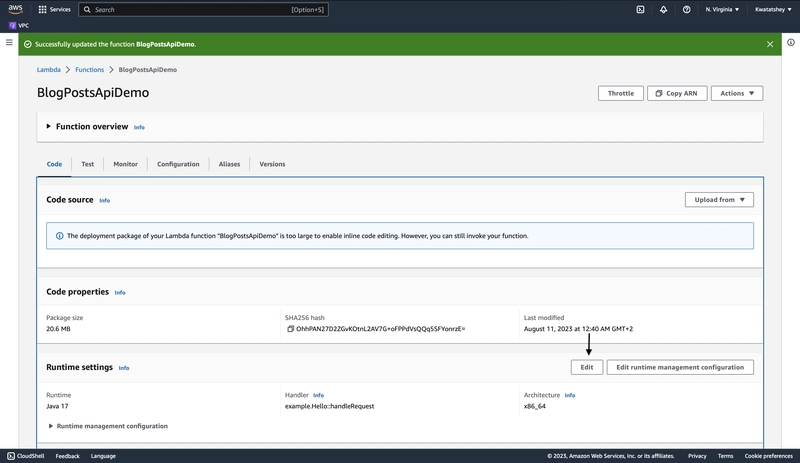Open the side navigation hamburger menu

click(9, 42)
